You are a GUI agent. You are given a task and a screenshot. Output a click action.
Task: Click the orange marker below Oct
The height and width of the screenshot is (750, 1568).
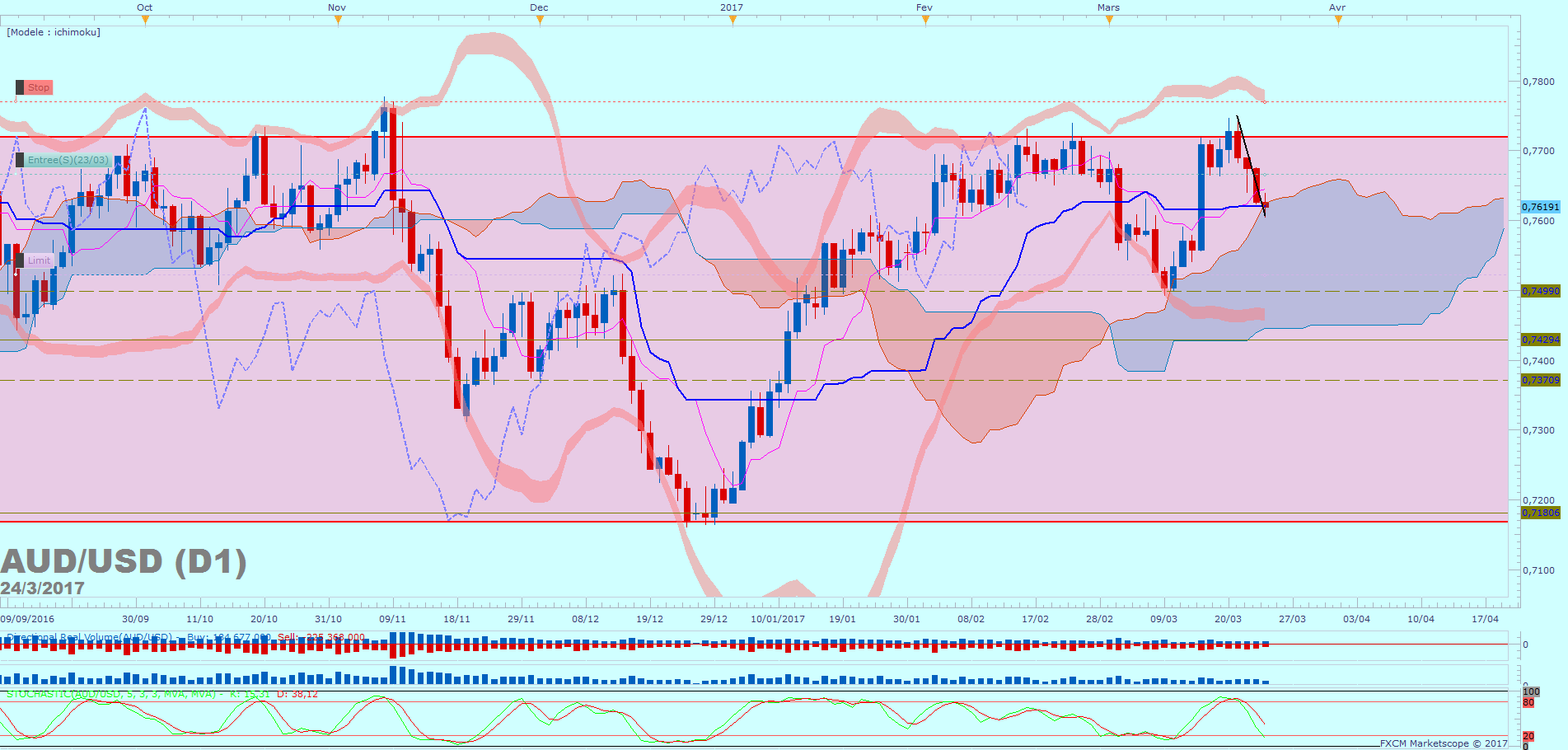(x=146, y=21)
